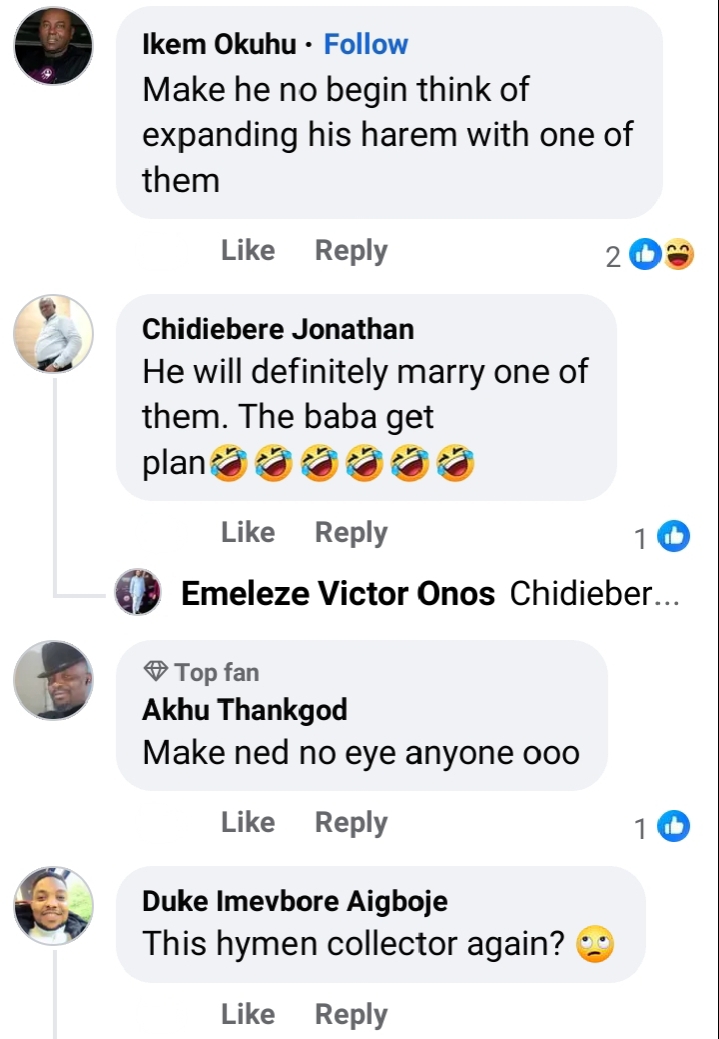The image size is (719, 1039).
Task: Click the laughing reaction icon on Ikem's comment
Action: click(x=679, y=256)
